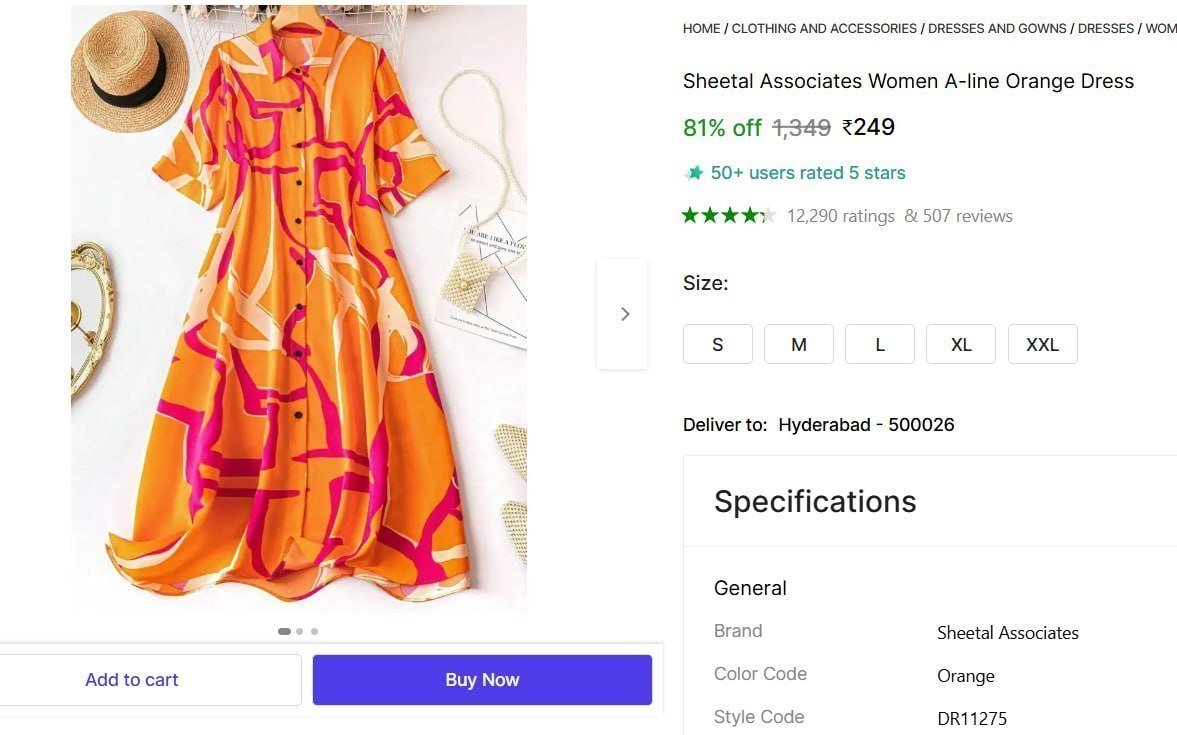The image size is (1177, 735).
Task: Open '507 reviews' section
Action: [967, 215]
